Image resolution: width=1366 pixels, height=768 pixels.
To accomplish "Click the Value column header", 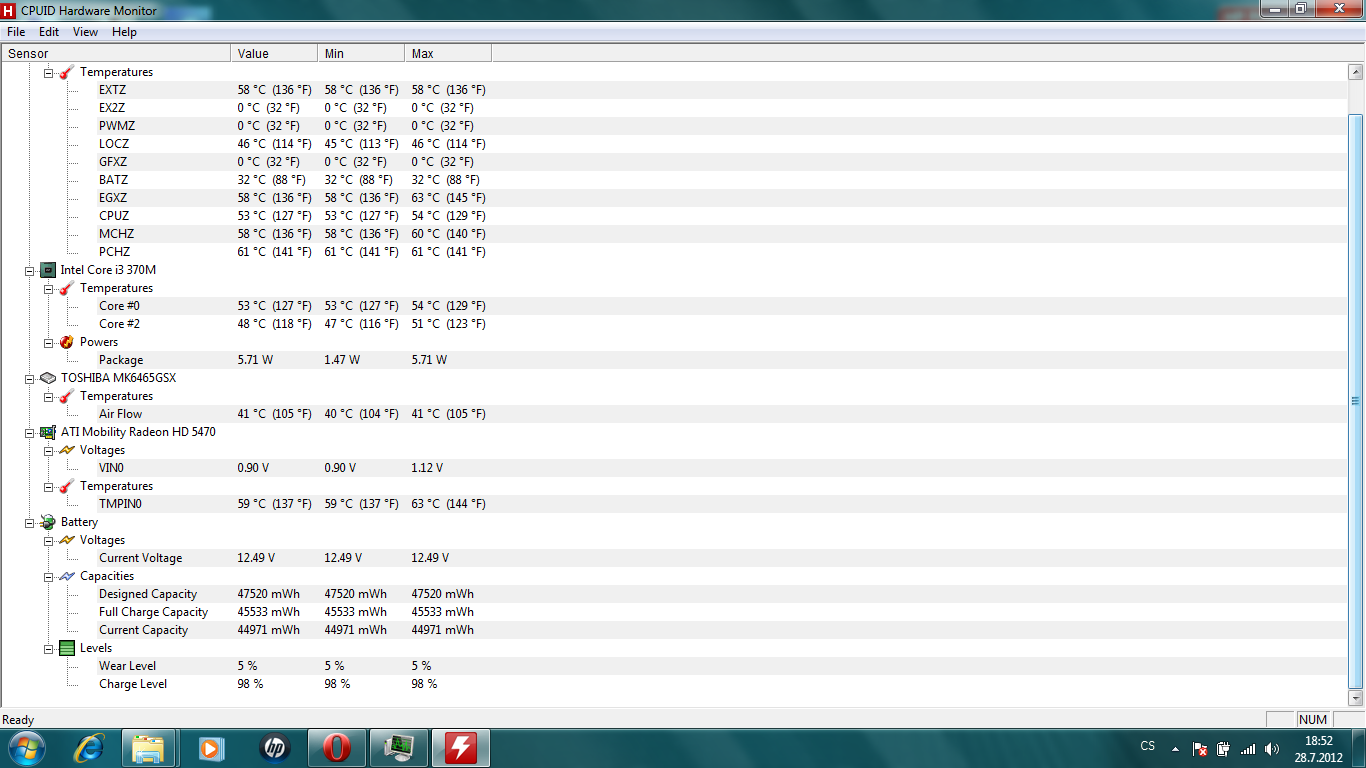I will (274, 54).
